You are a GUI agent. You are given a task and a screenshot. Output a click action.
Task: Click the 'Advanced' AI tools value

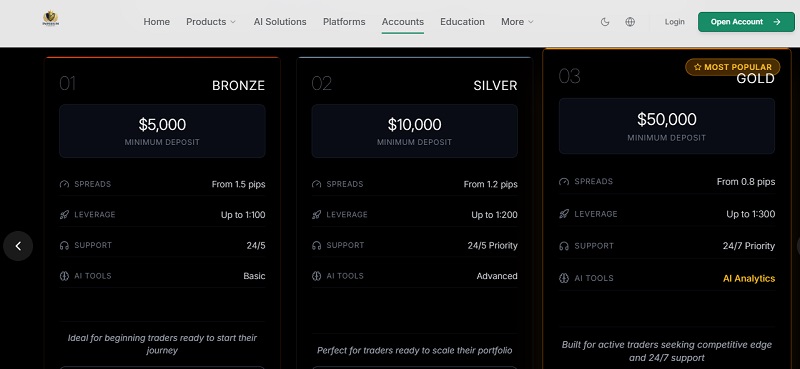[x=496, y=276]
